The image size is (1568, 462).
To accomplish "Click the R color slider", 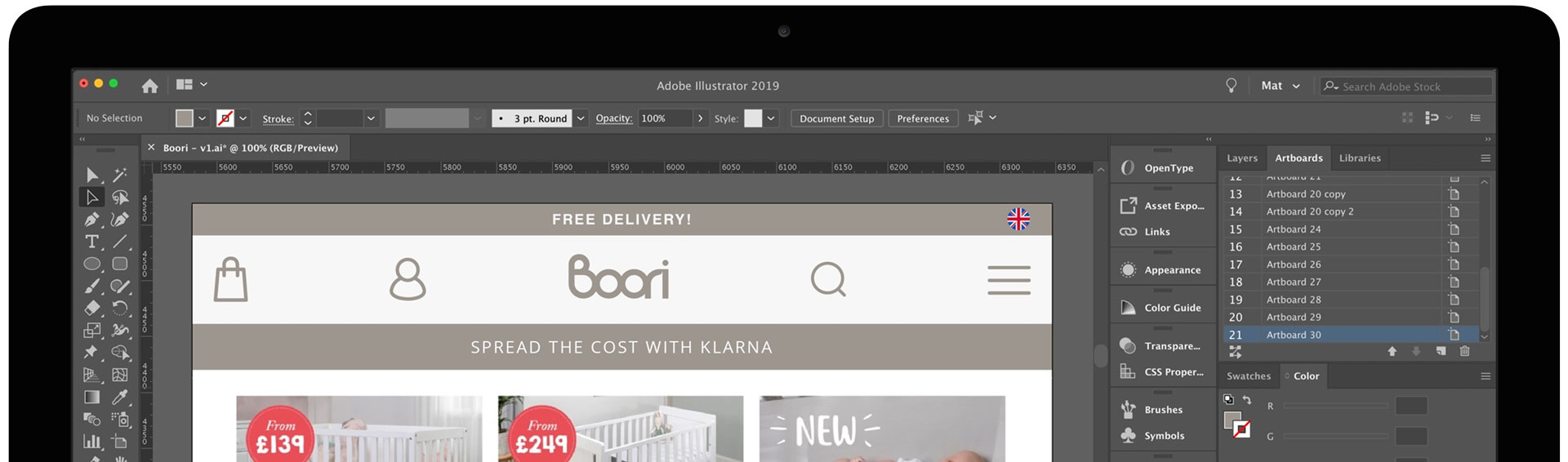I will pos(1335,406).
